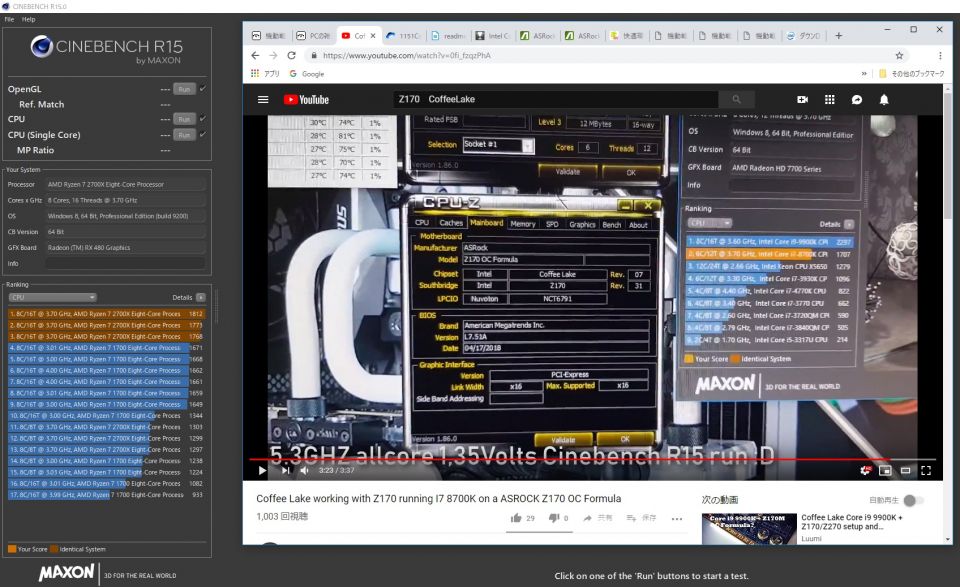Run the CPU benchmark test

(x=183, y=119)
